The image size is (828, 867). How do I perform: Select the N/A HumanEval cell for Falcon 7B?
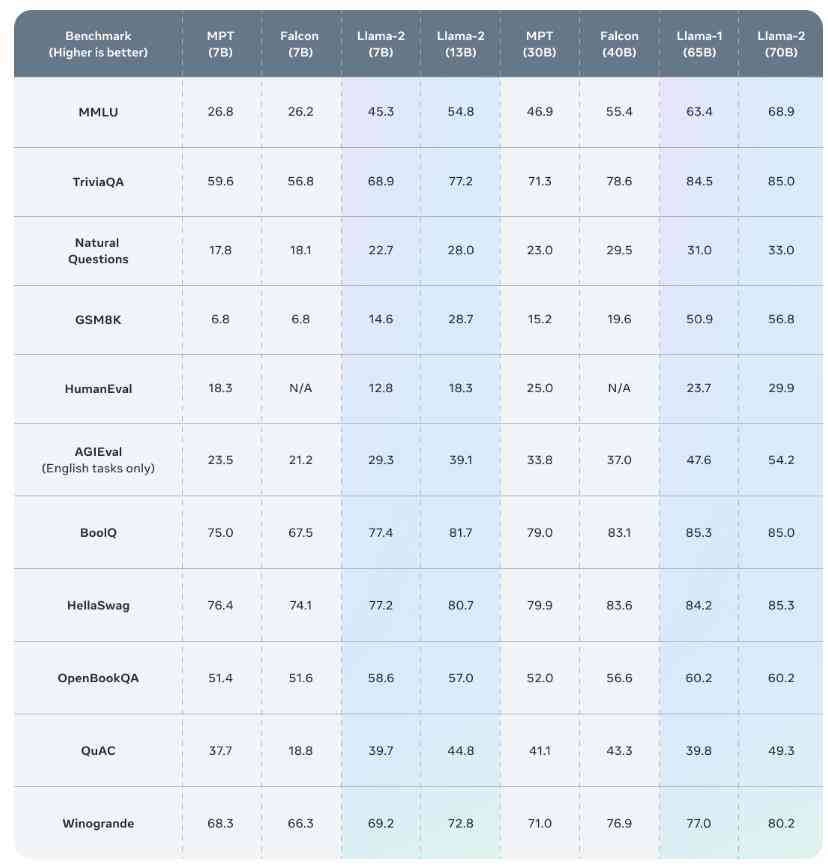(300, 388)
